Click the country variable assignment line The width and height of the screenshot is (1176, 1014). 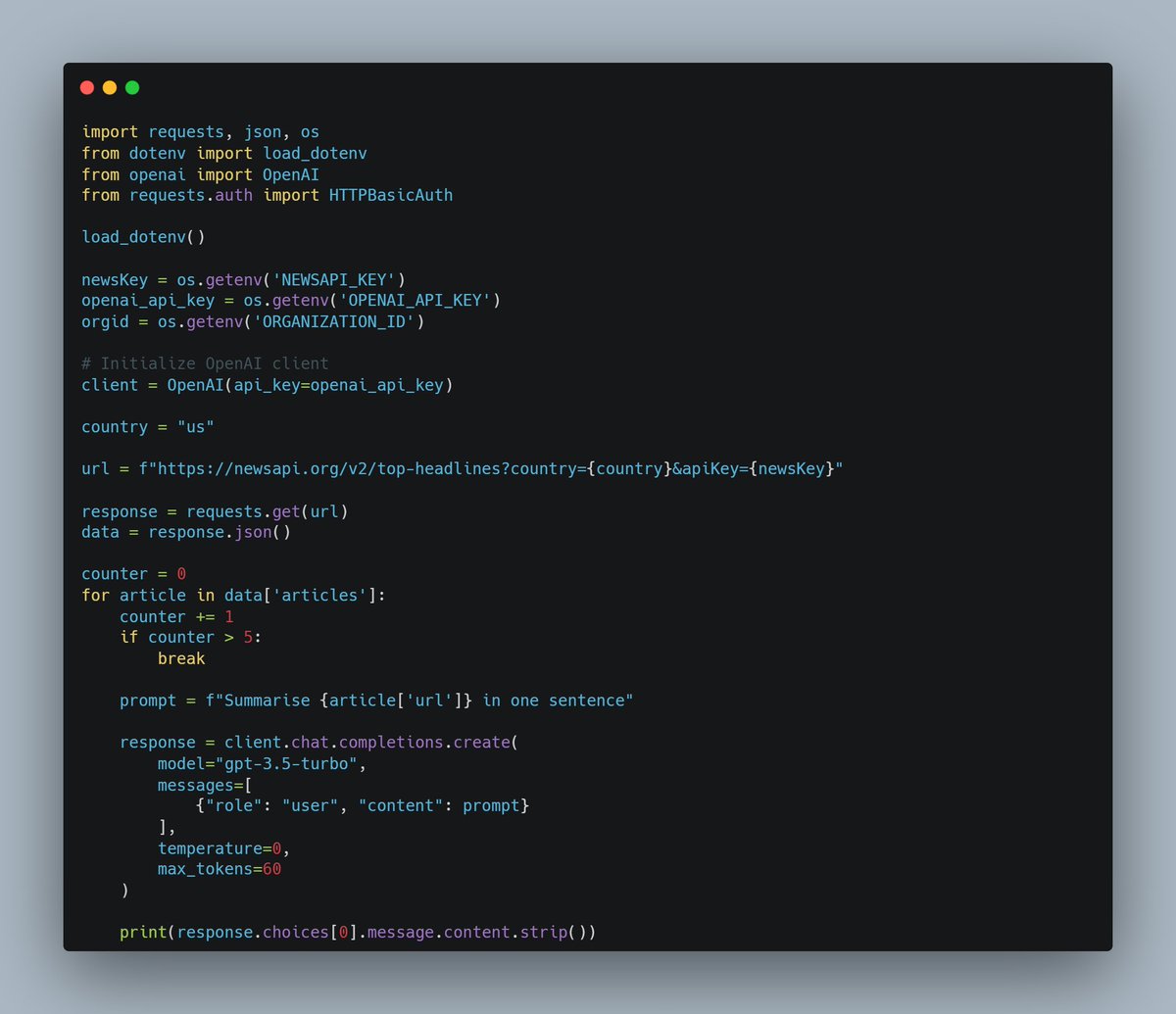pyautogui.click(x=147, y=426)
